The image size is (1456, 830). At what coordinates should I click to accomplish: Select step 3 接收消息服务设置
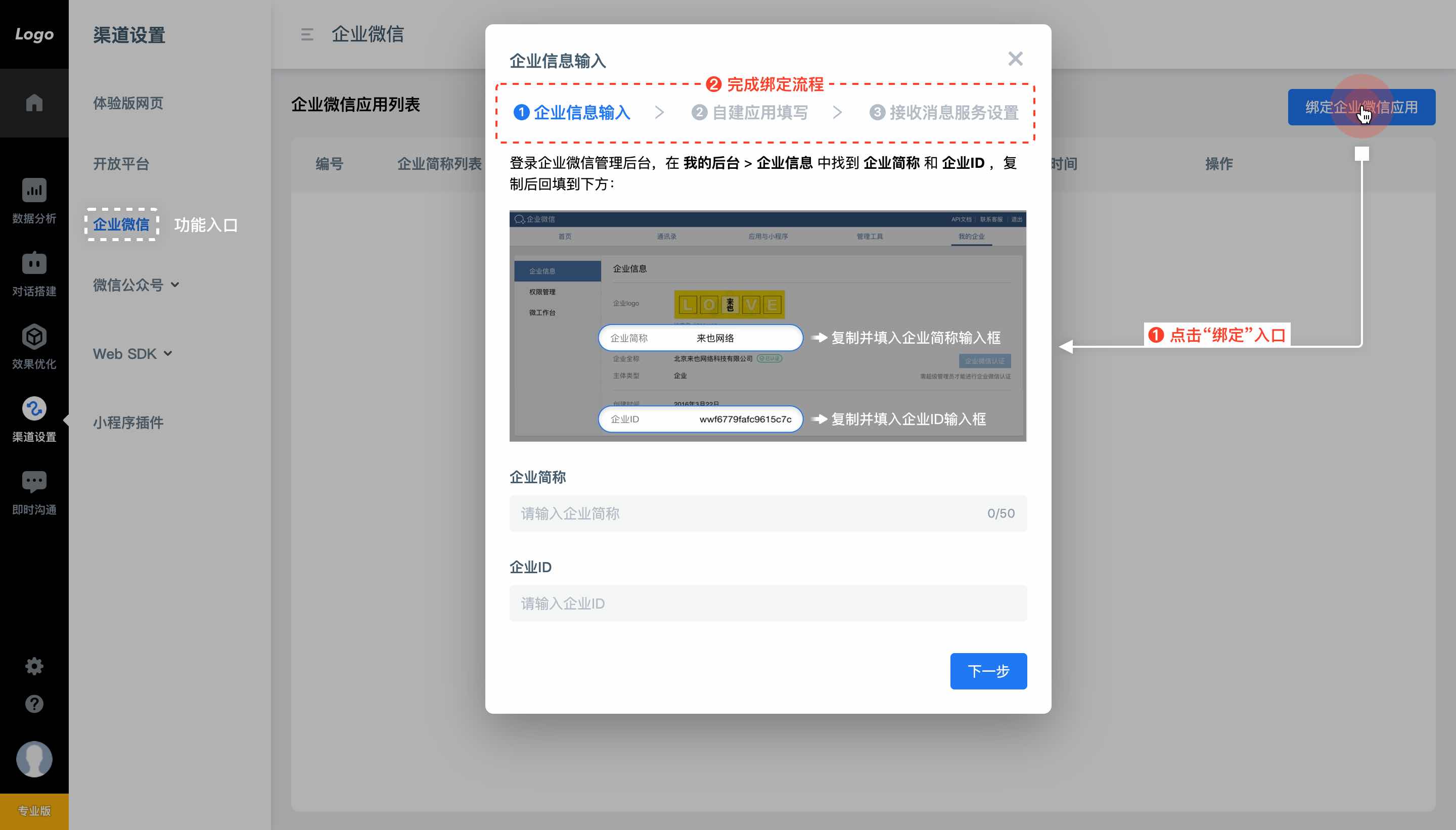[943, 112]
